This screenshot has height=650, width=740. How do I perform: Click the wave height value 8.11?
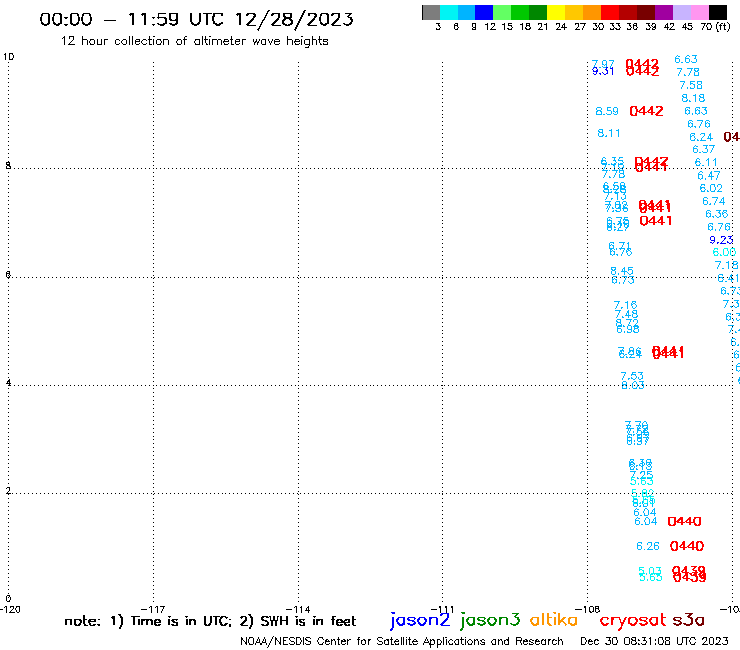(x=609, y=134)
